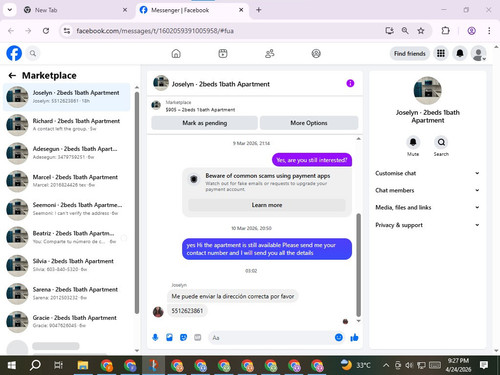Screen dimensions: 500x375
Task: Open the Adesegun conversation
Action: (67, 153)
